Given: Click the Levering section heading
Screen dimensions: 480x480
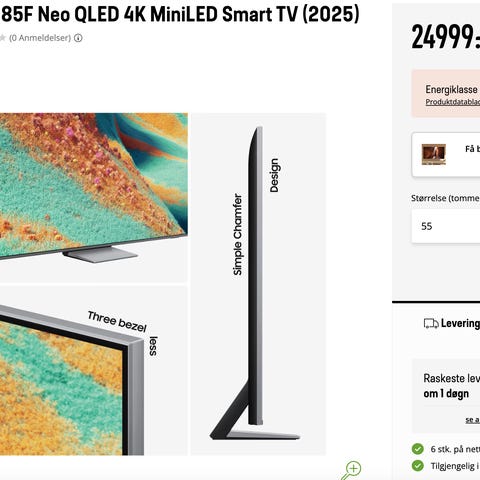Looking at the screenshot, I should [x=460, y=323].
